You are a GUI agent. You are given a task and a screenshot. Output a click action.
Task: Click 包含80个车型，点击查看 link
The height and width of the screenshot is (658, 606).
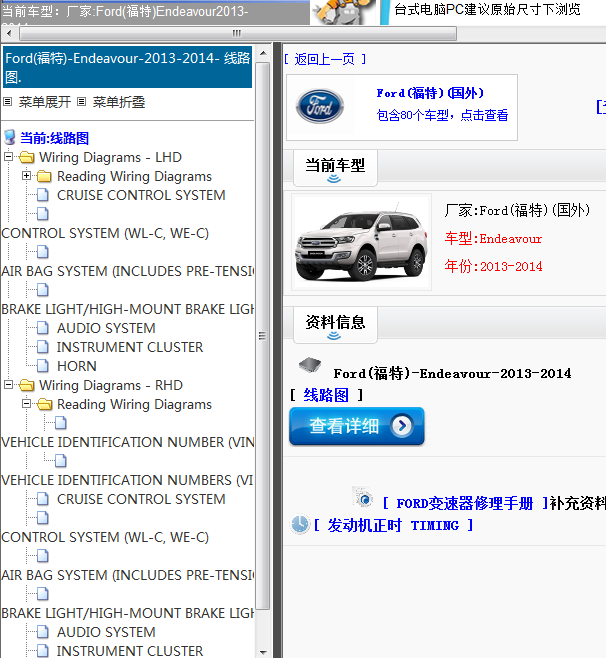click(442, 115)
